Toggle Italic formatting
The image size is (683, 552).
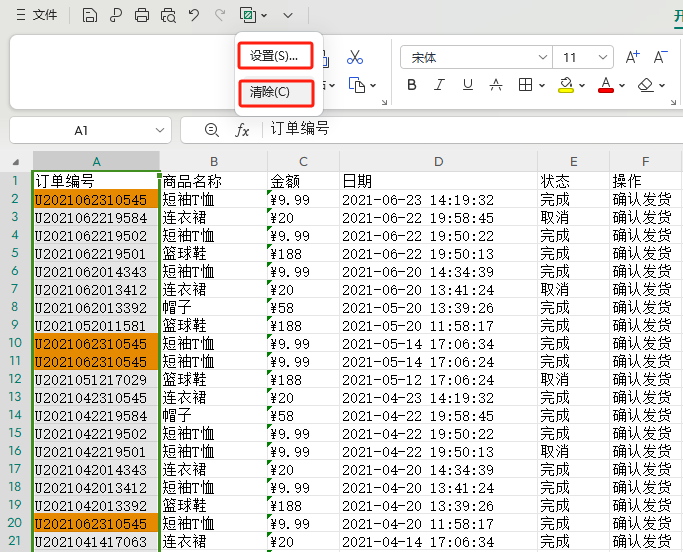(439, 86)
